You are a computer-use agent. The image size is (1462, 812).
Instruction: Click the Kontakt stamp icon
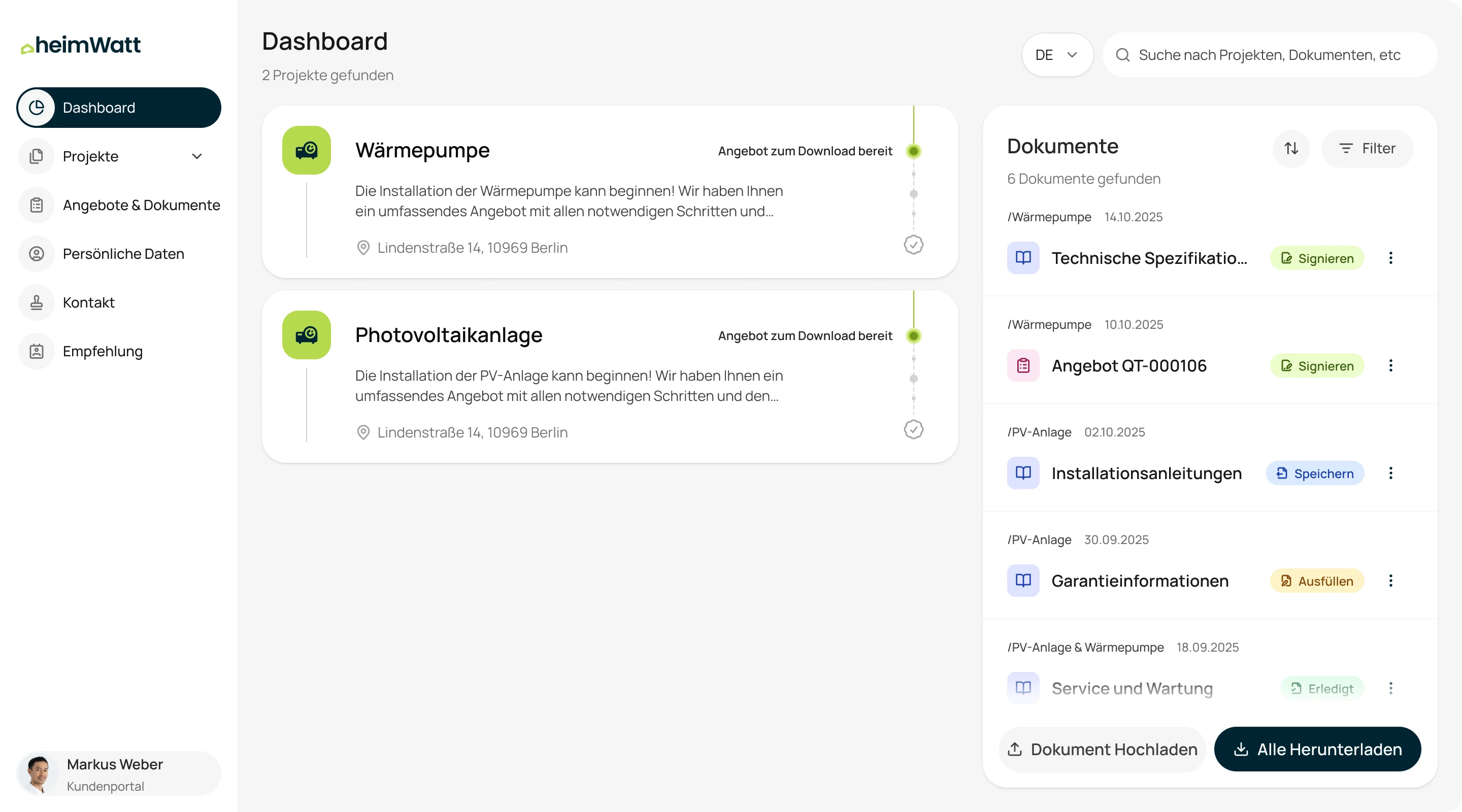pyautogui.click(x=37, y=302)
